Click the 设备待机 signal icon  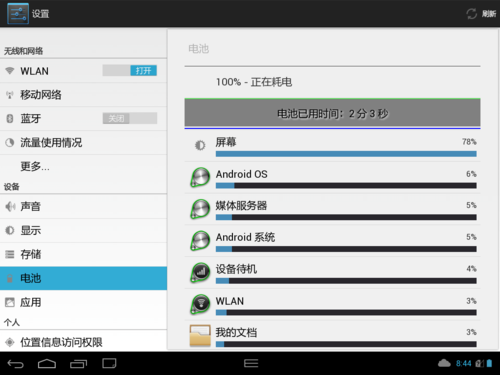[200, 272]
